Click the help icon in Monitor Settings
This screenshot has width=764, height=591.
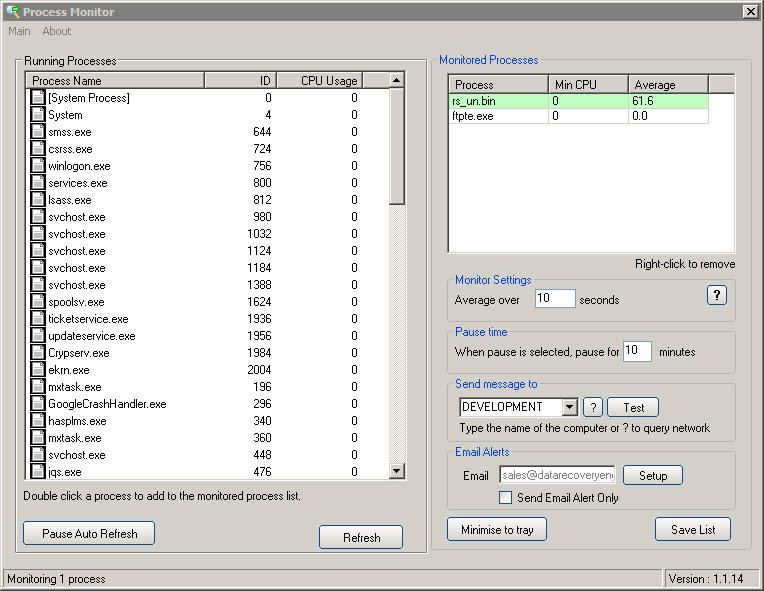pos(716,295)
